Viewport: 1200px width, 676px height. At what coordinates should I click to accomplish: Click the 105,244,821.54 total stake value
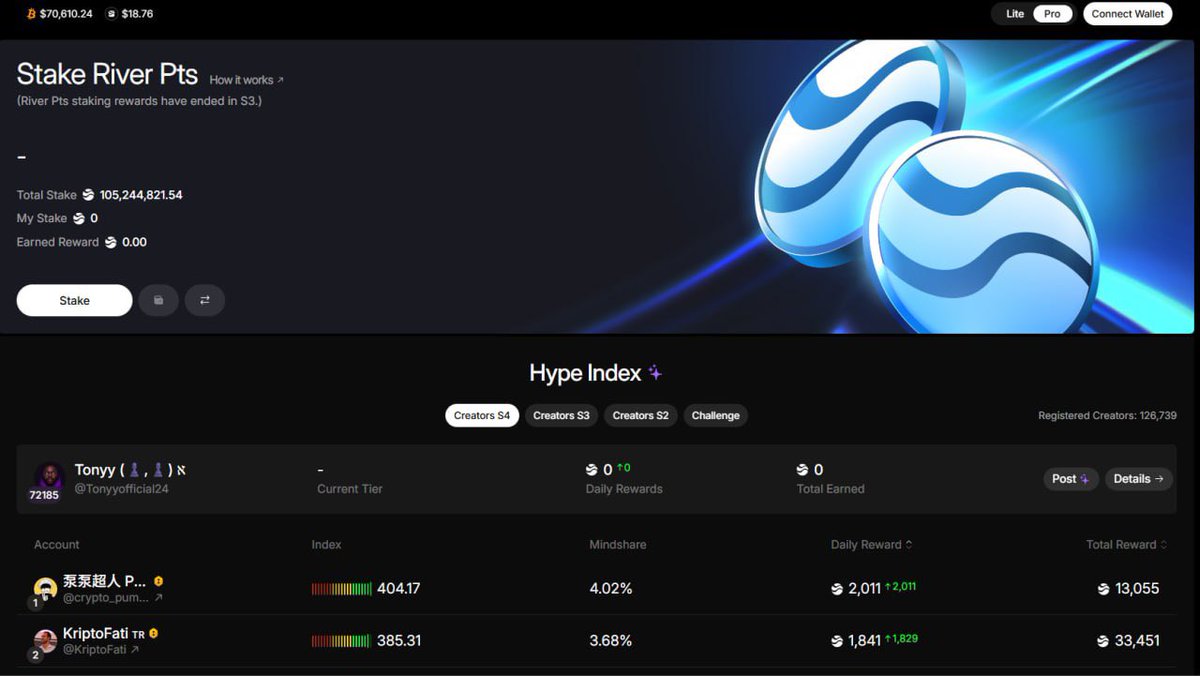point(141,195)
